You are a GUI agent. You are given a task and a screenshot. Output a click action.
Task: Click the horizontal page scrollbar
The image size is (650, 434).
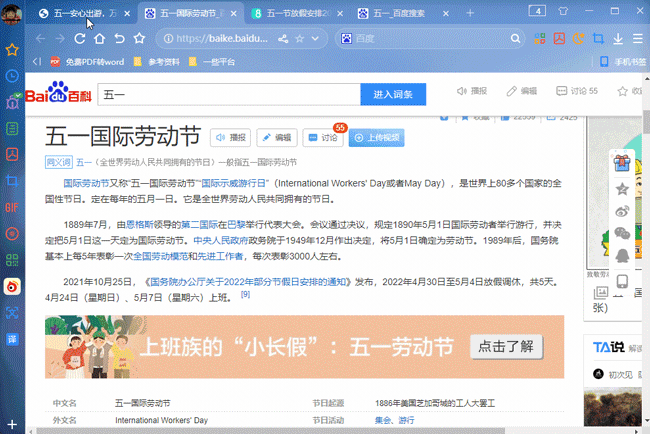click(271, 431)
